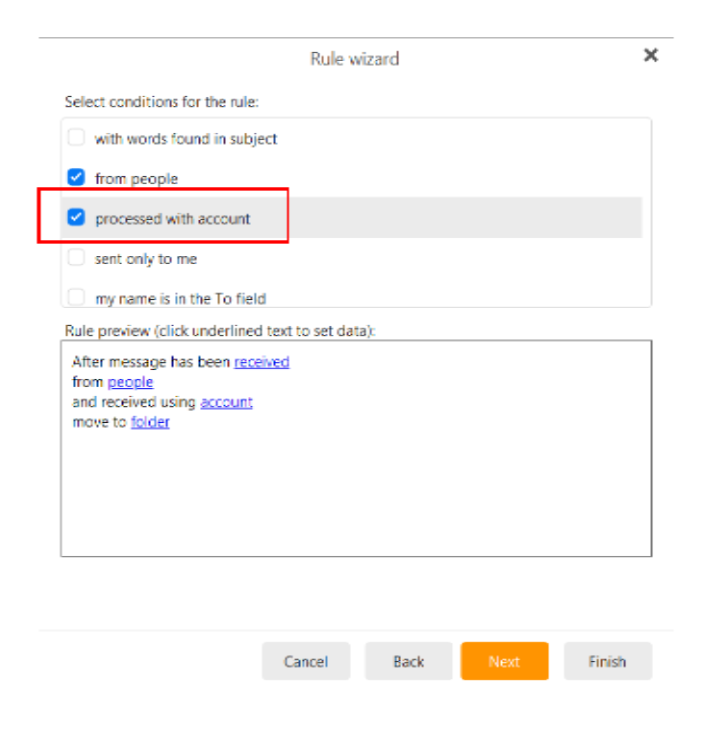The width and height of the screenshot is (710, 732).
Task: Uncheck 'processed with account' checkbox
Action: (76, 218)
